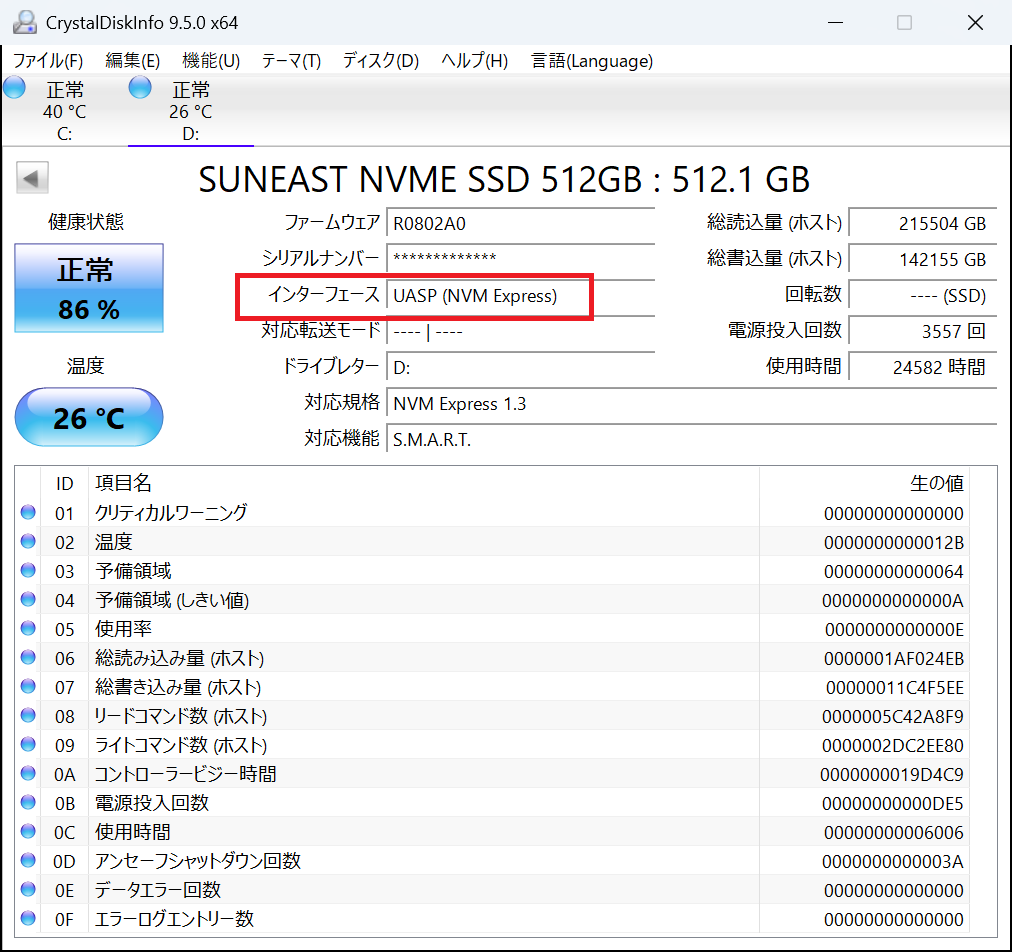
Task: Click raw value 0000001AF024EB
Action: click(x=894, y=659)
